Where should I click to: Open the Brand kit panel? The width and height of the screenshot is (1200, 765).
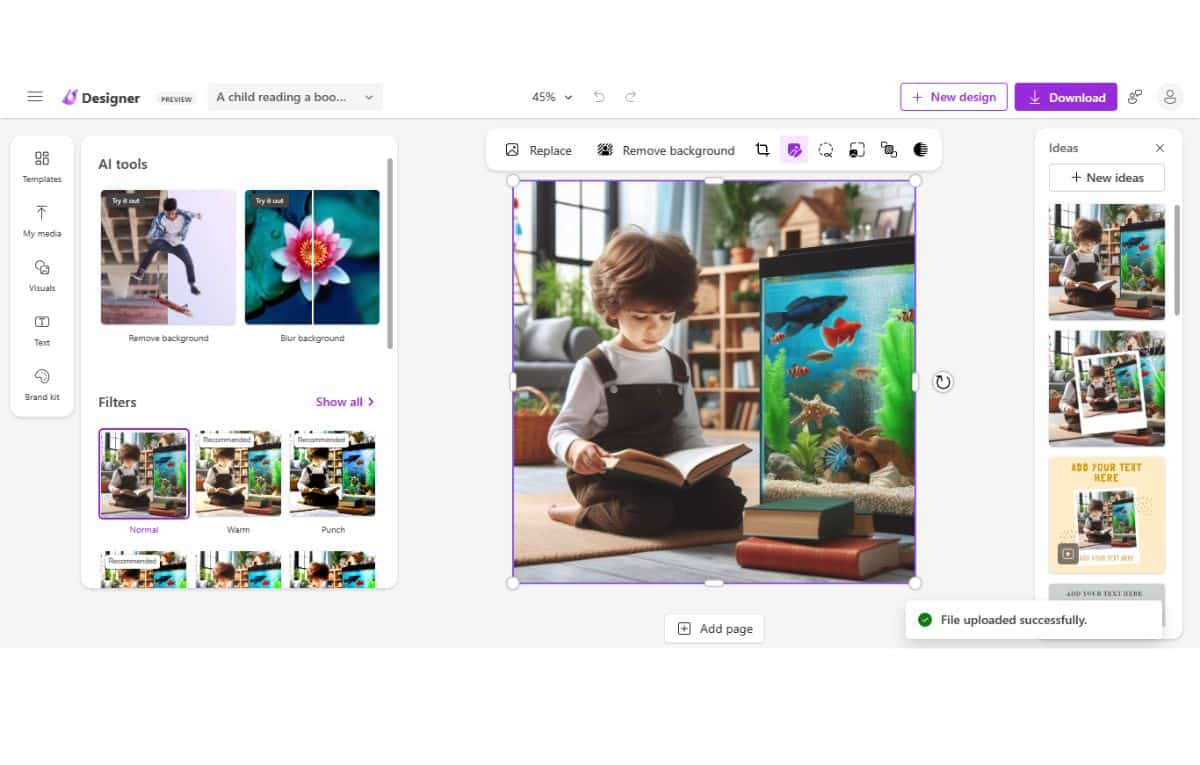click(x=42, y=384)
